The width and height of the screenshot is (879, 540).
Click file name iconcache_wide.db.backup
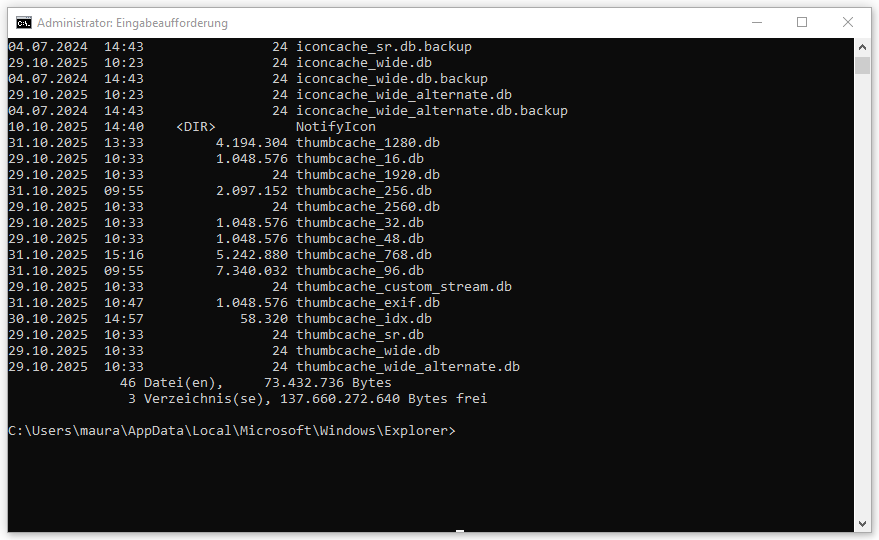coord(392,79)
